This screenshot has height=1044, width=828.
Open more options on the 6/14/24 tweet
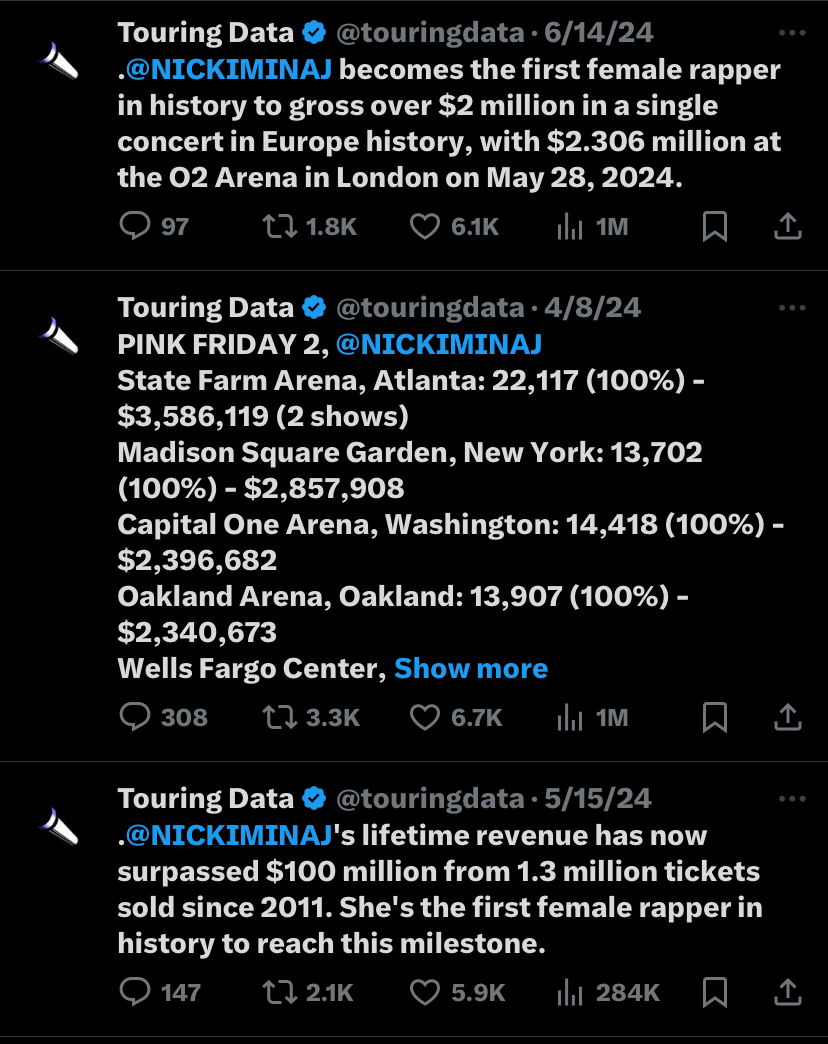(x=792, y=33)
